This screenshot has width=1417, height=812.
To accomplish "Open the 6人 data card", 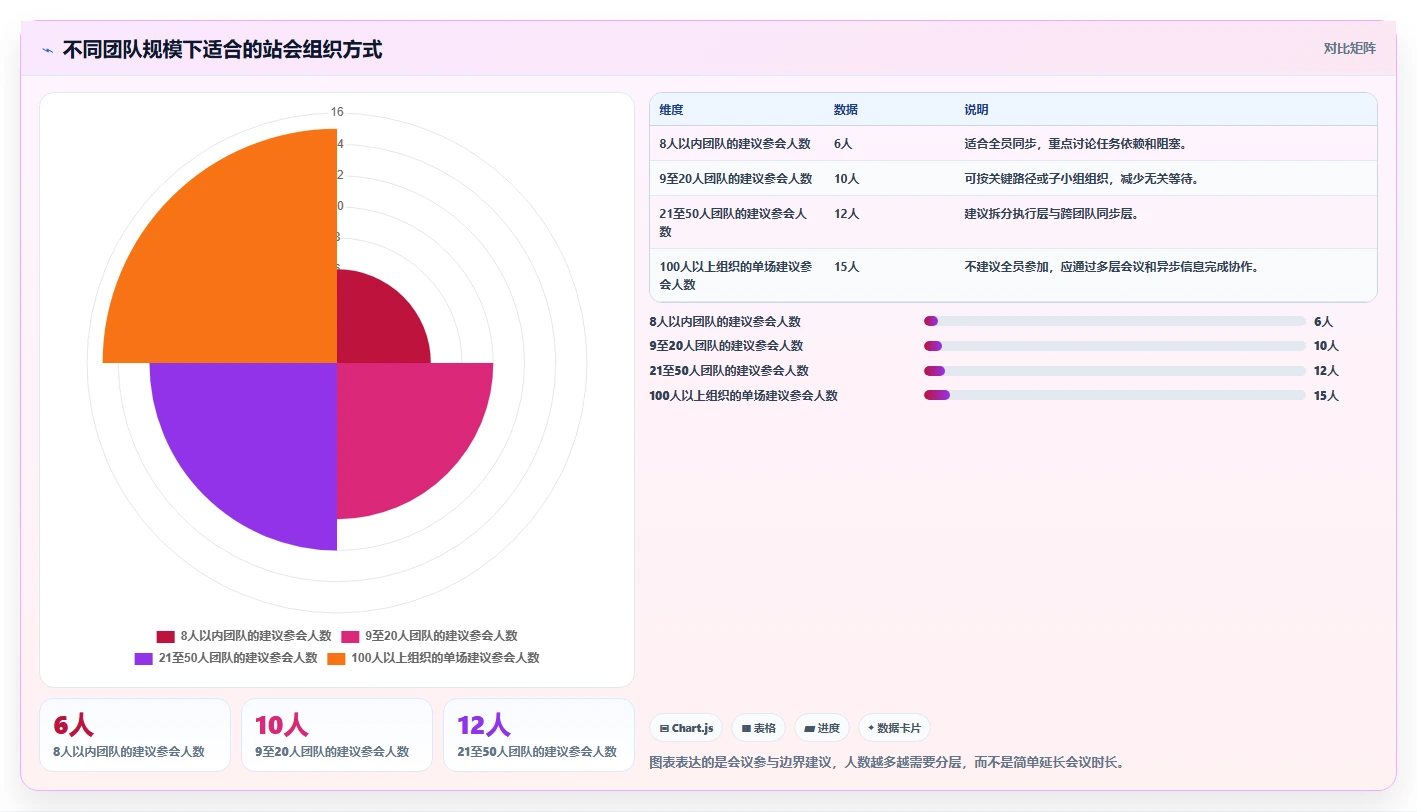I will [x=135, y=735].
